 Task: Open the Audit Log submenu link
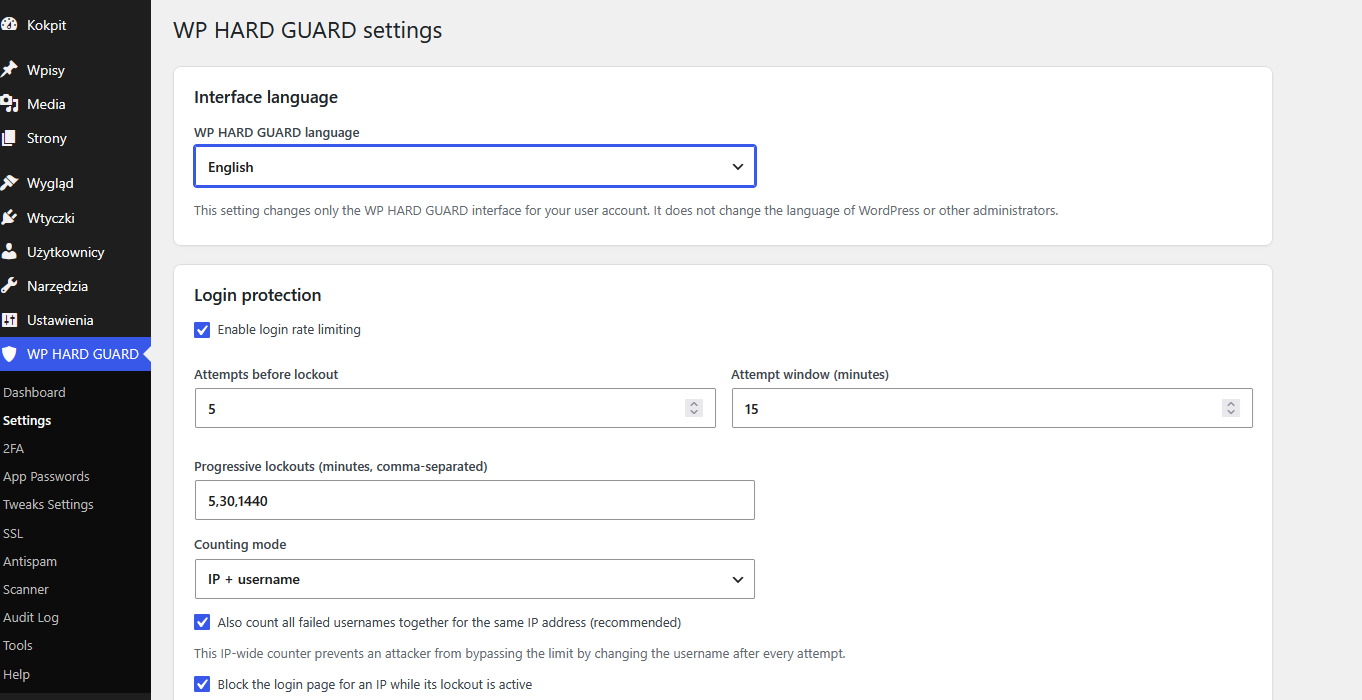pos(31,618)
